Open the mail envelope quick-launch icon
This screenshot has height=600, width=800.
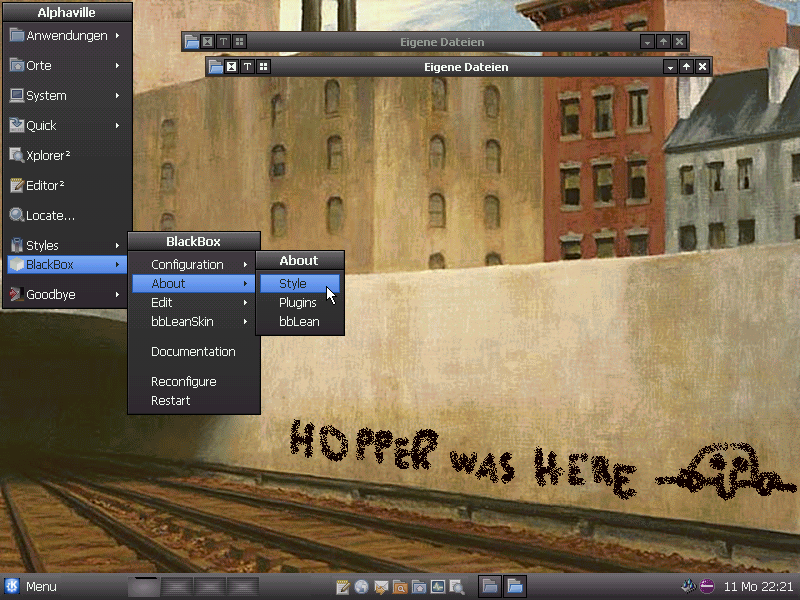pyautogui.click(x=381, y=587)
